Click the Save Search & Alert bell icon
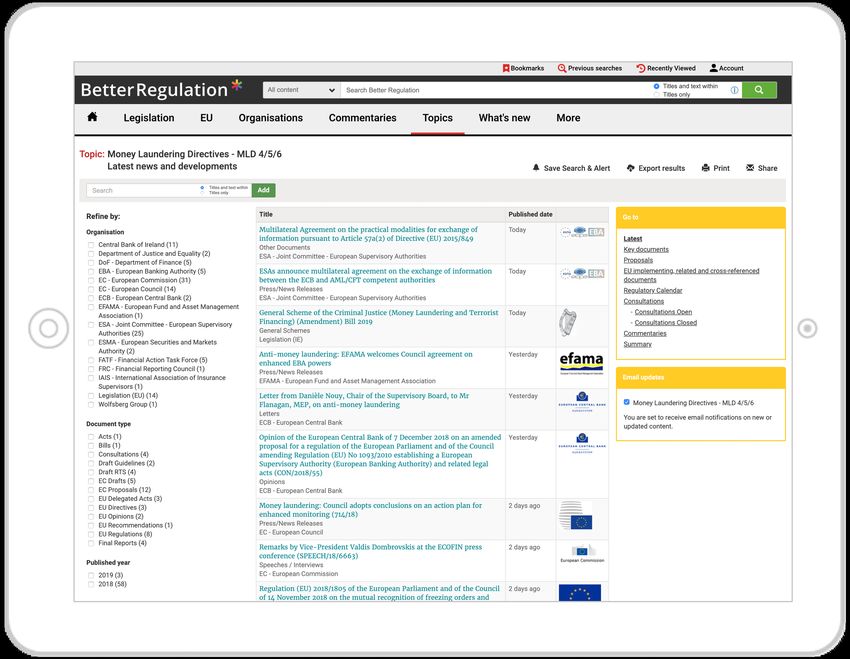850x659 pixels. [536, 168]
